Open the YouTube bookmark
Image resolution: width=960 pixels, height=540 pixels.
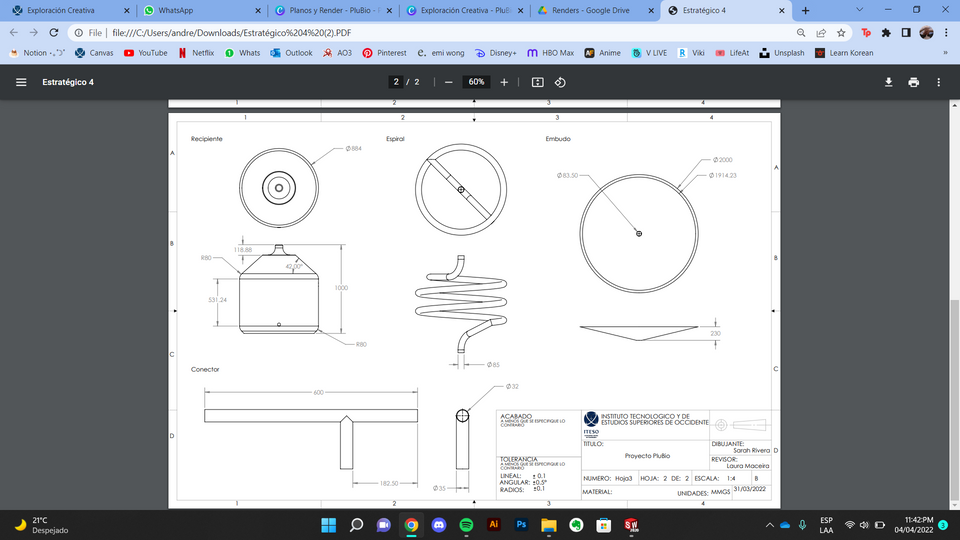(x=145, y=53)
